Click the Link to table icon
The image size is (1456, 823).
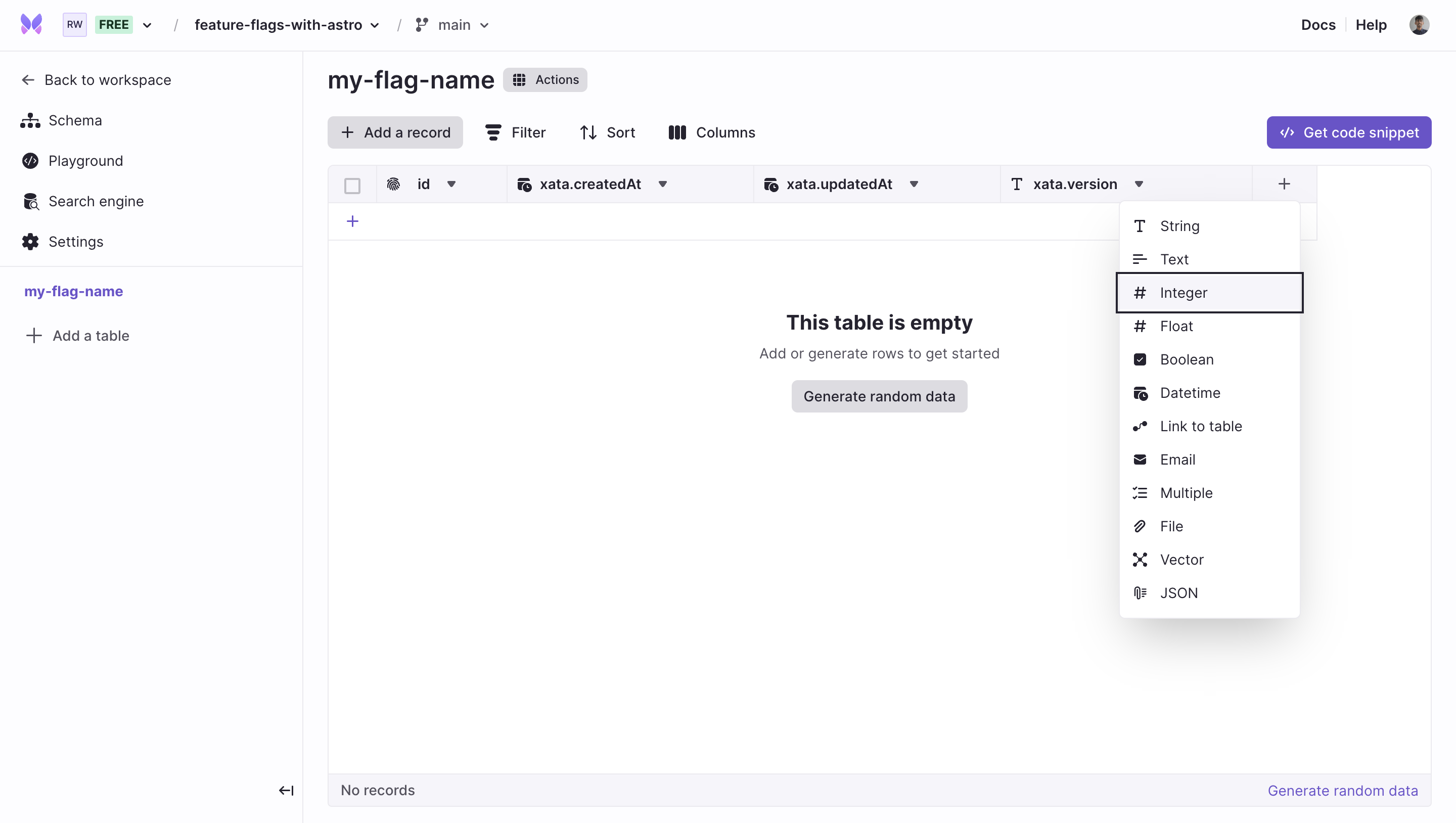coord(1140,426)
